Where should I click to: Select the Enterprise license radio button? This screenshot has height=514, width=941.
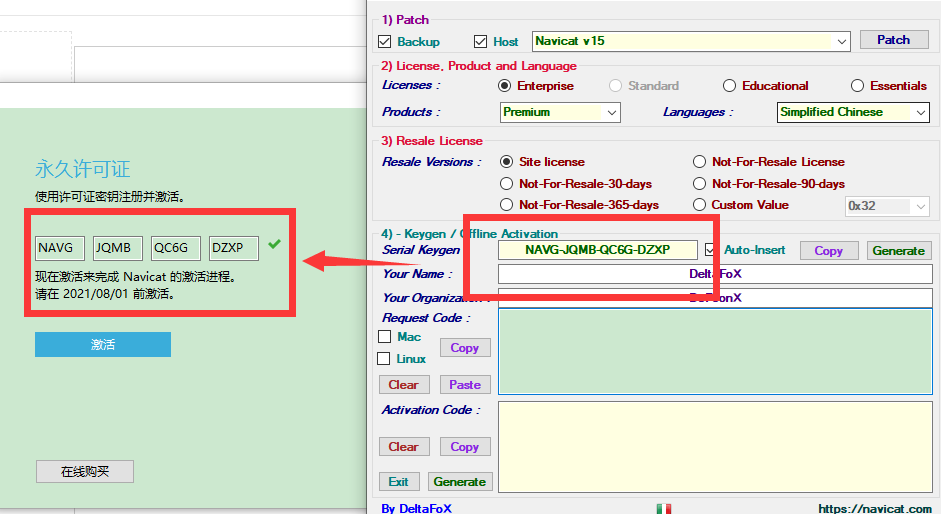[505, 86]
